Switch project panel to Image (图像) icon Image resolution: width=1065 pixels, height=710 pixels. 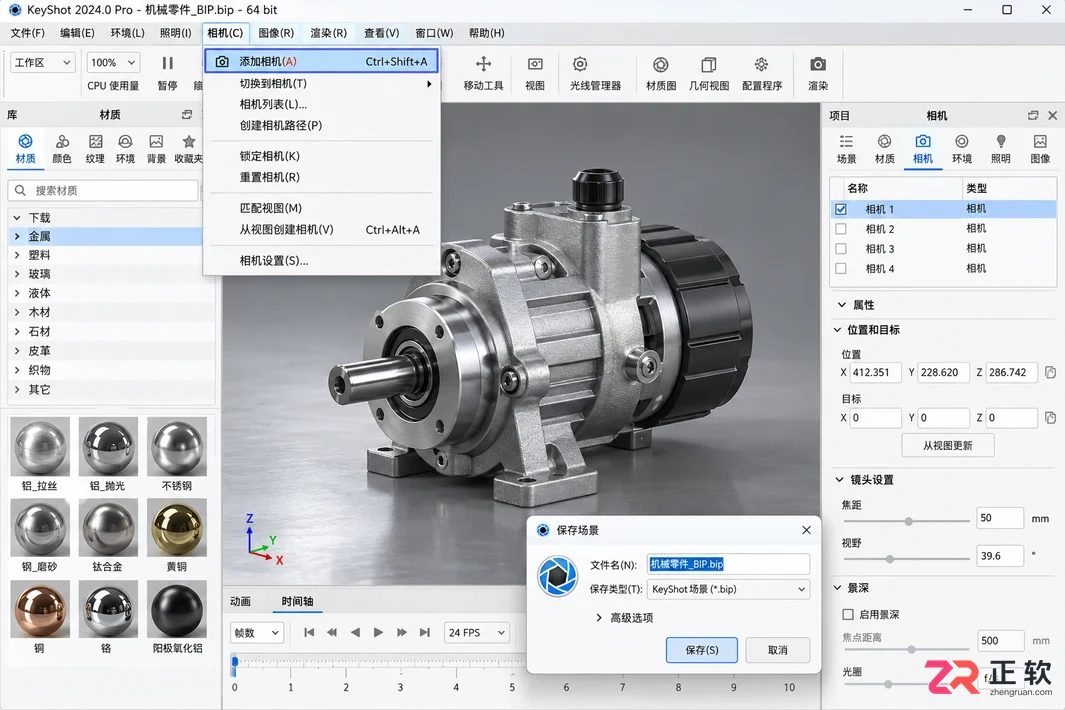pyautogui.click(x=1040, y=141)
